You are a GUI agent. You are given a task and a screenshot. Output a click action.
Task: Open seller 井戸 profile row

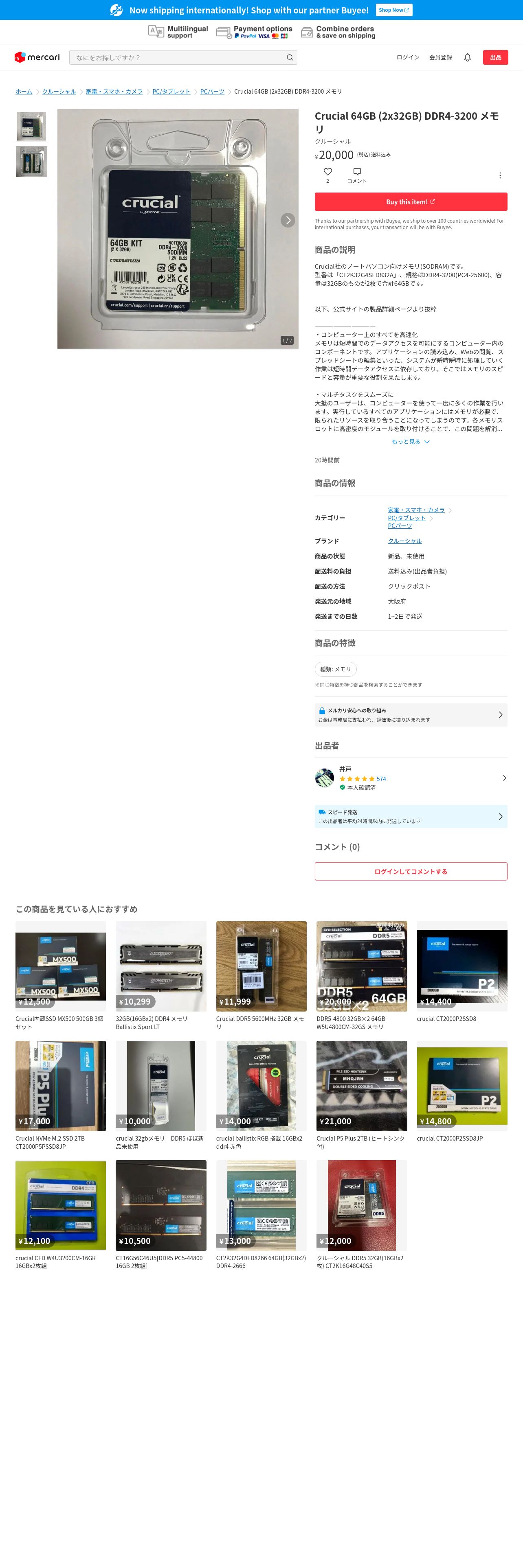(410, 778)
